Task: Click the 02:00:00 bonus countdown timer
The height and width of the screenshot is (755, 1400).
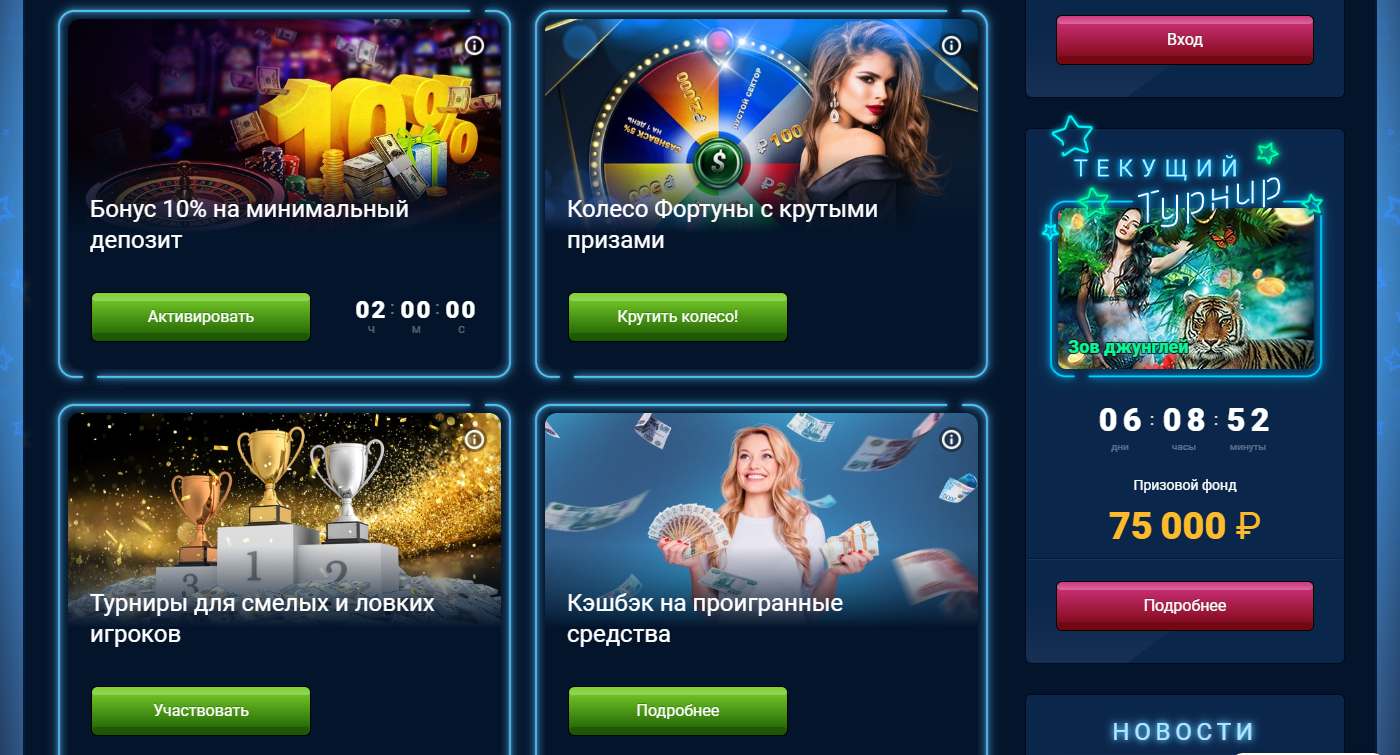Action: pos(416,316)
